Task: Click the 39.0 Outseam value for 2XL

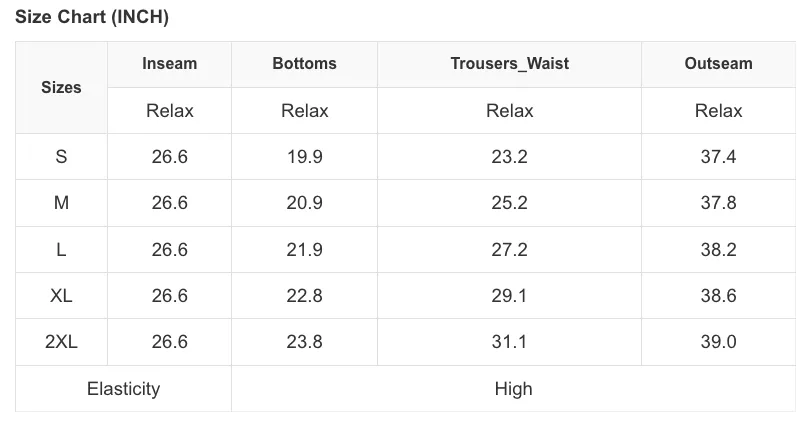Action: pyautogui.click(x=718, y=342)
